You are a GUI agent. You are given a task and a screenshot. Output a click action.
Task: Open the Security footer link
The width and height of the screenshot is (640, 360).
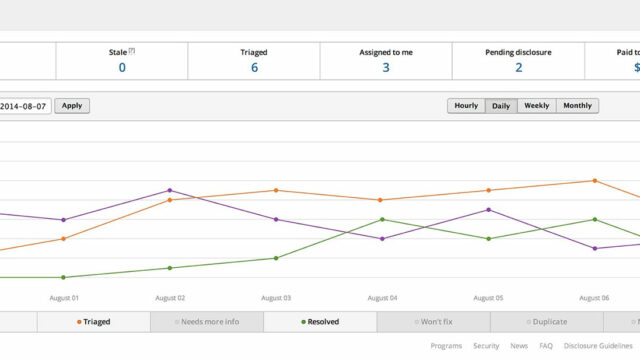[486, 346]
